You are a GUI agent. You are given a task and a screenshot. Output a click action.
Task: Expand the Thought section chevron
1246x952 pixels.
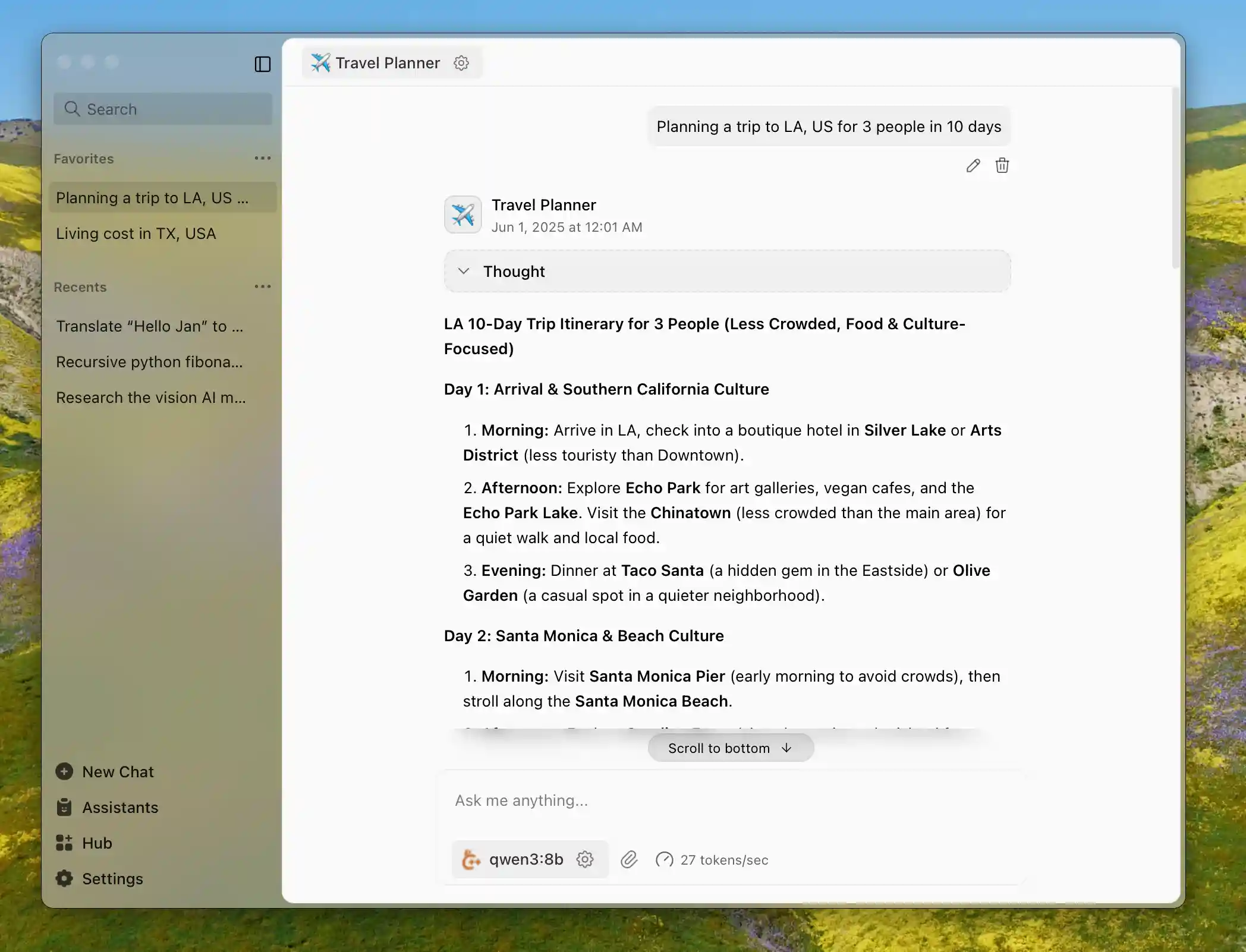tap(464, 271)
